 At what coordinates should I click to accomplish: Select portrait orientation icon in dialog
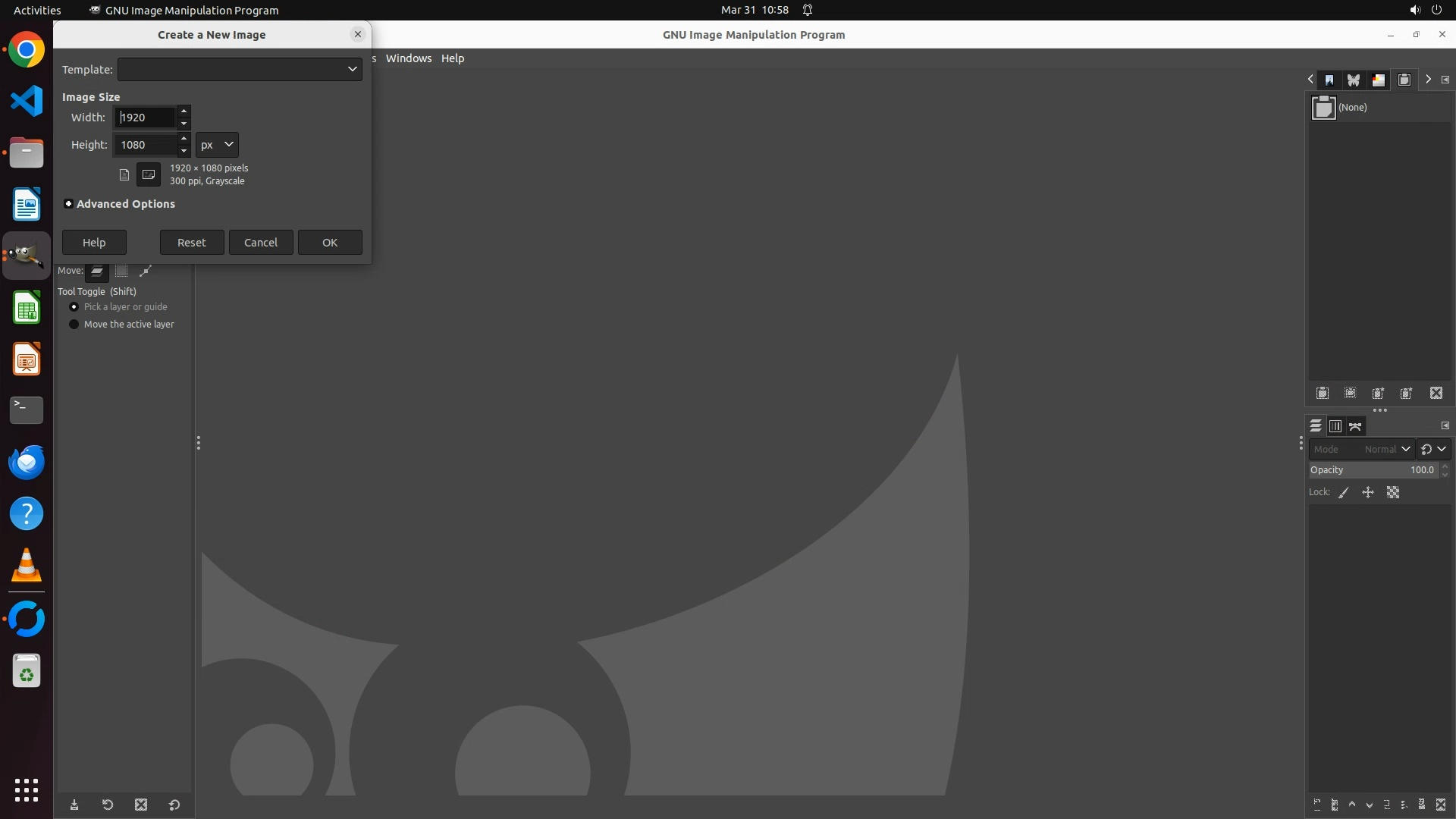coord(124,174)
